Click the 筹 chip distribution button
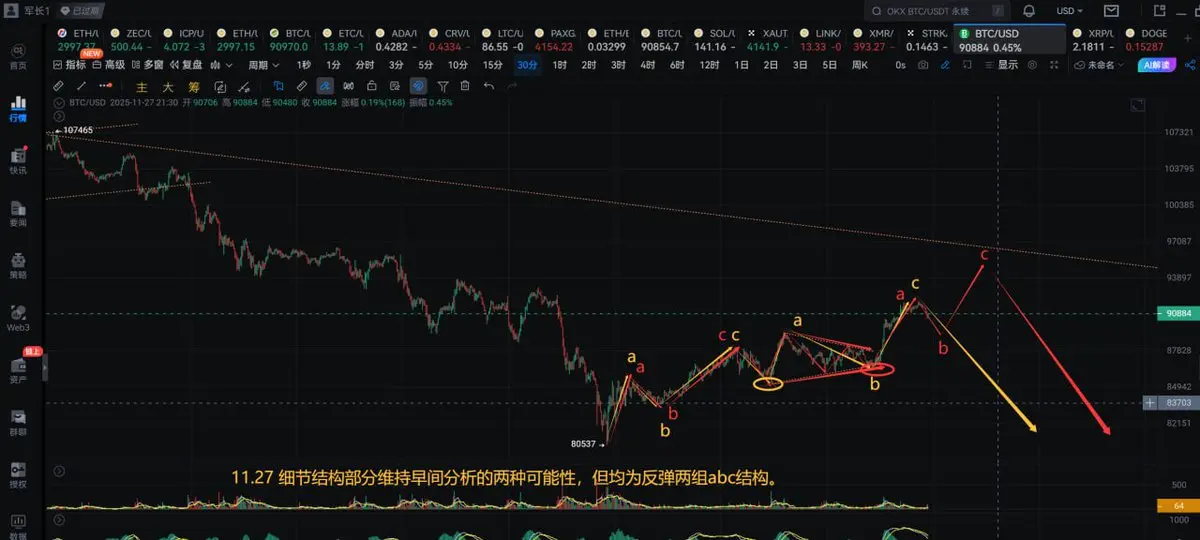 [x=194, y=87]
